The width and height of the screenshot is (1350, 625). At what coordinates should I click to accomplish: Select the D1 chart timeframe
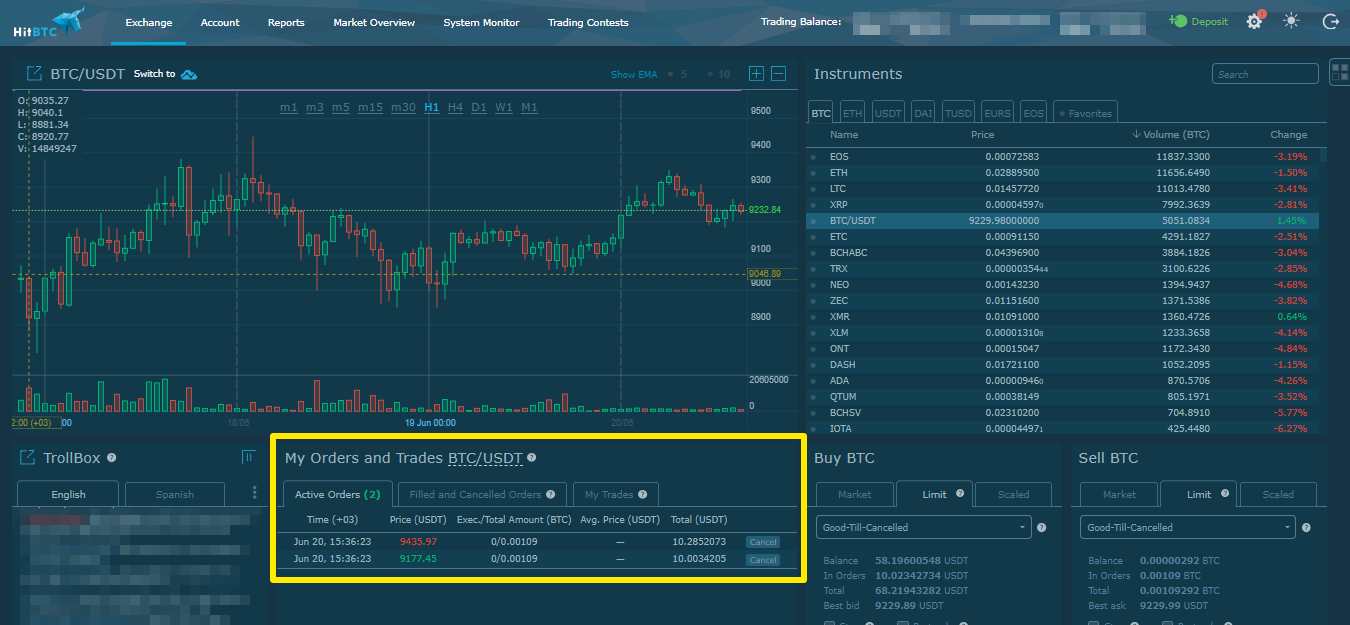(479, 107)
